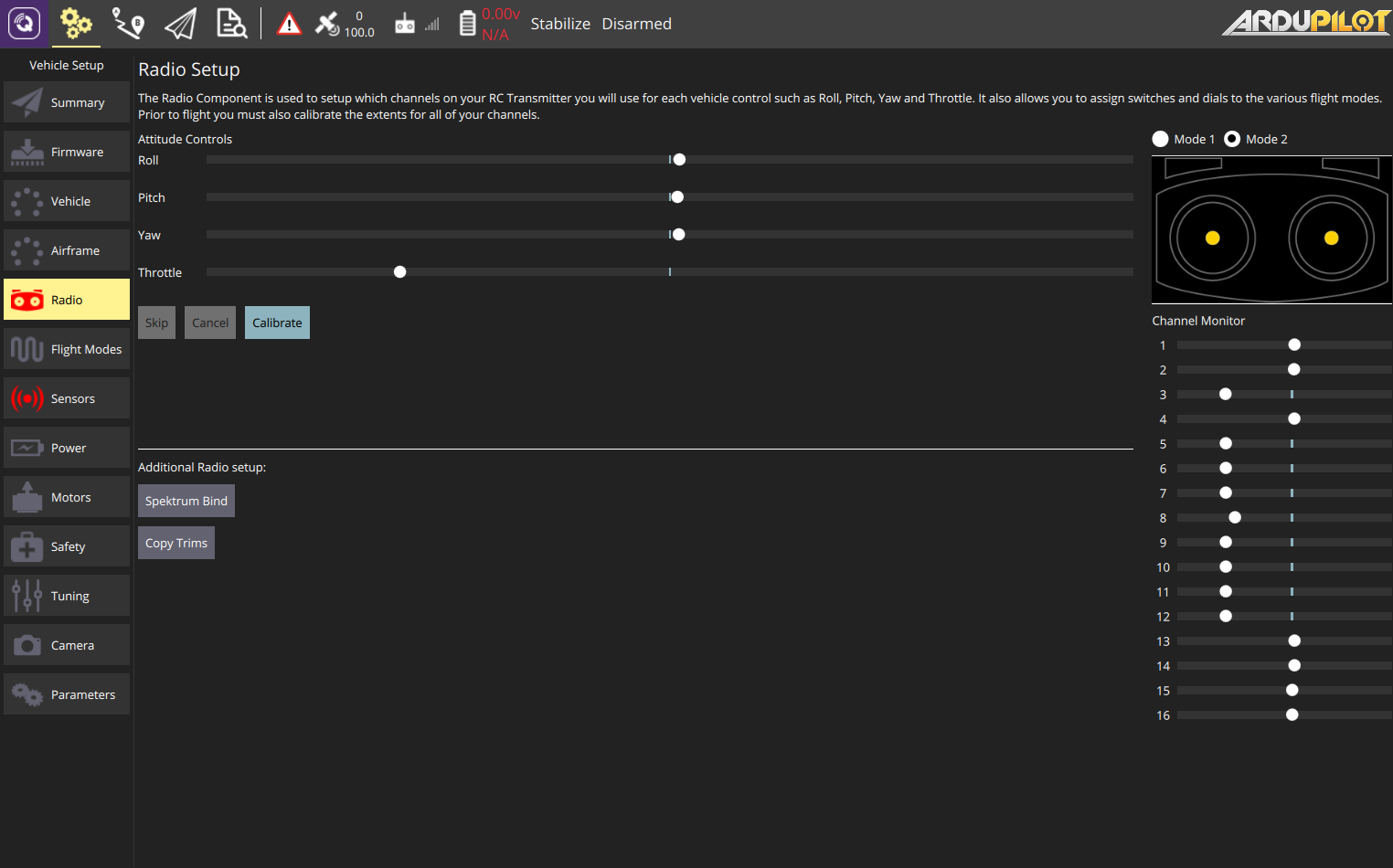The height and width of the screenshot is (868, 1393).
Task: Select the Mode 1 radio button
Action: point(1160,139)
